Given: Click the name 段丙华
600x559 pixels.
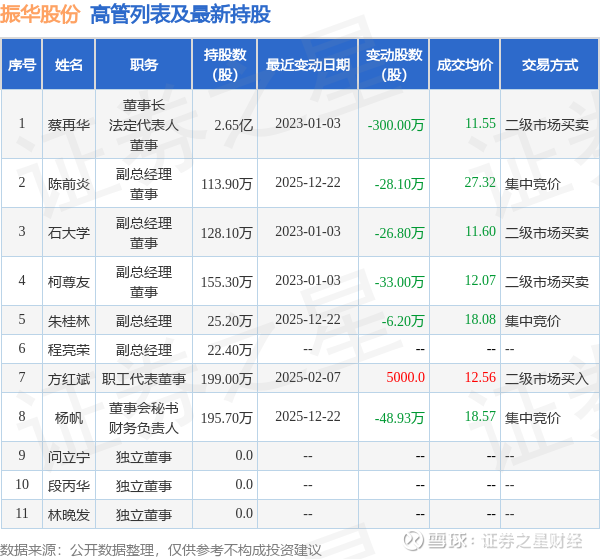Looking at the screenshot, I should point(69,486).
